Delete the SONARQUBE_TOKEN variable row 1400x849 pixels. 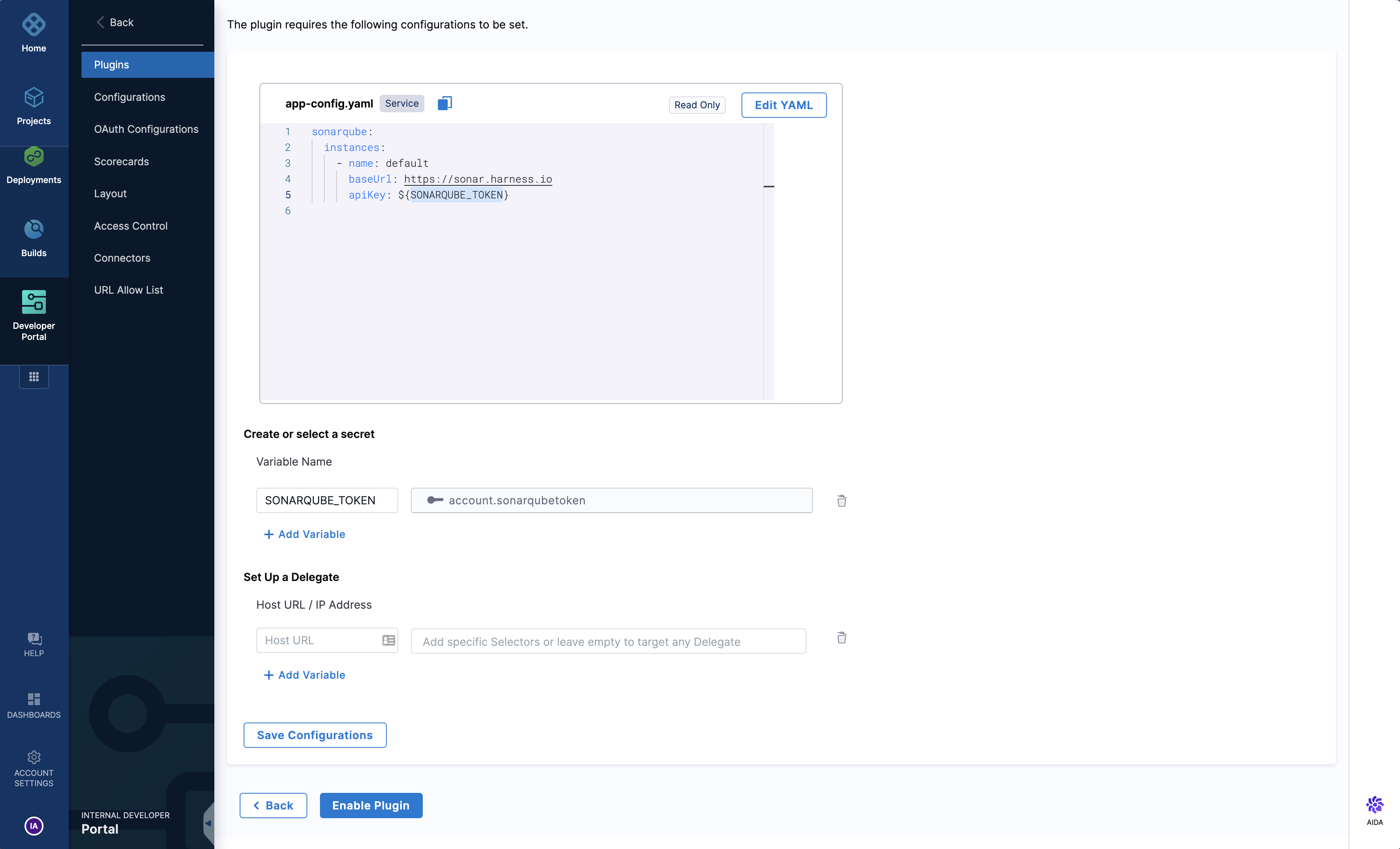tap(842, 500)
